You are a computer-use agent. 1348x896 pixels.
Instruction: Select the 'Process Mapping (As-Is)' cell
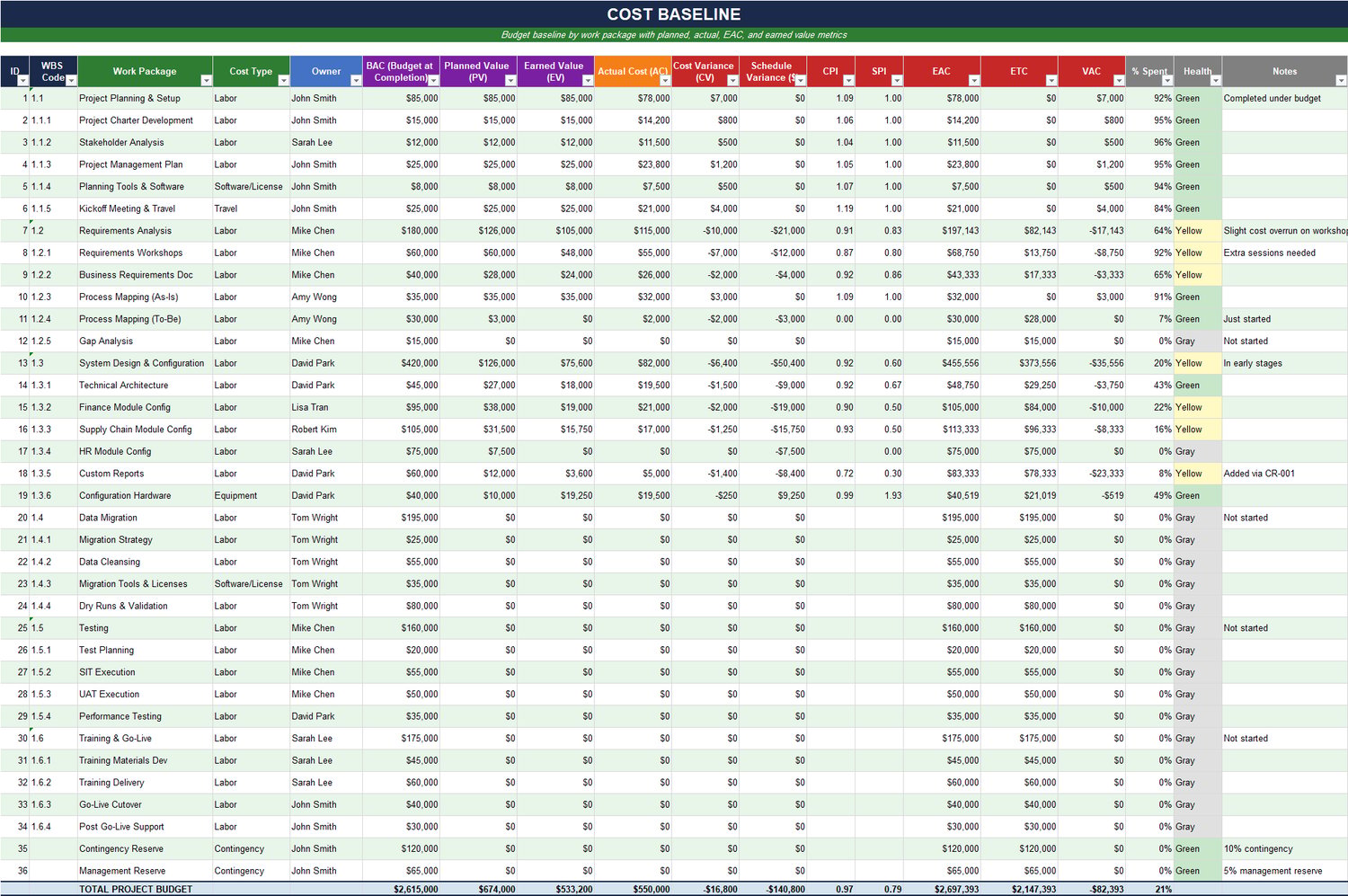[145, 297]
